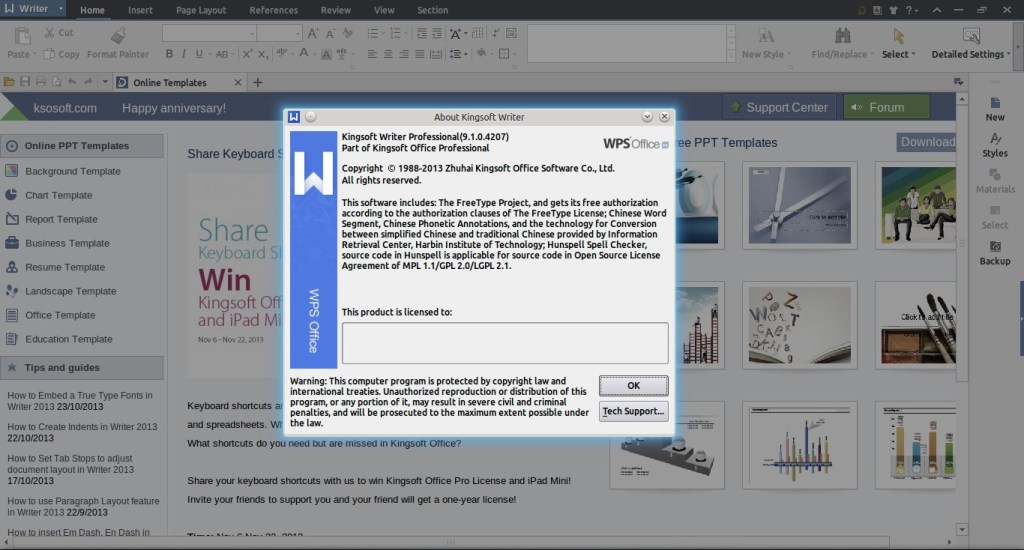Viewport: 1024px width, 550px height.
Task: Toggle Strikethrough AB formatting
Action: click(222, 54)
